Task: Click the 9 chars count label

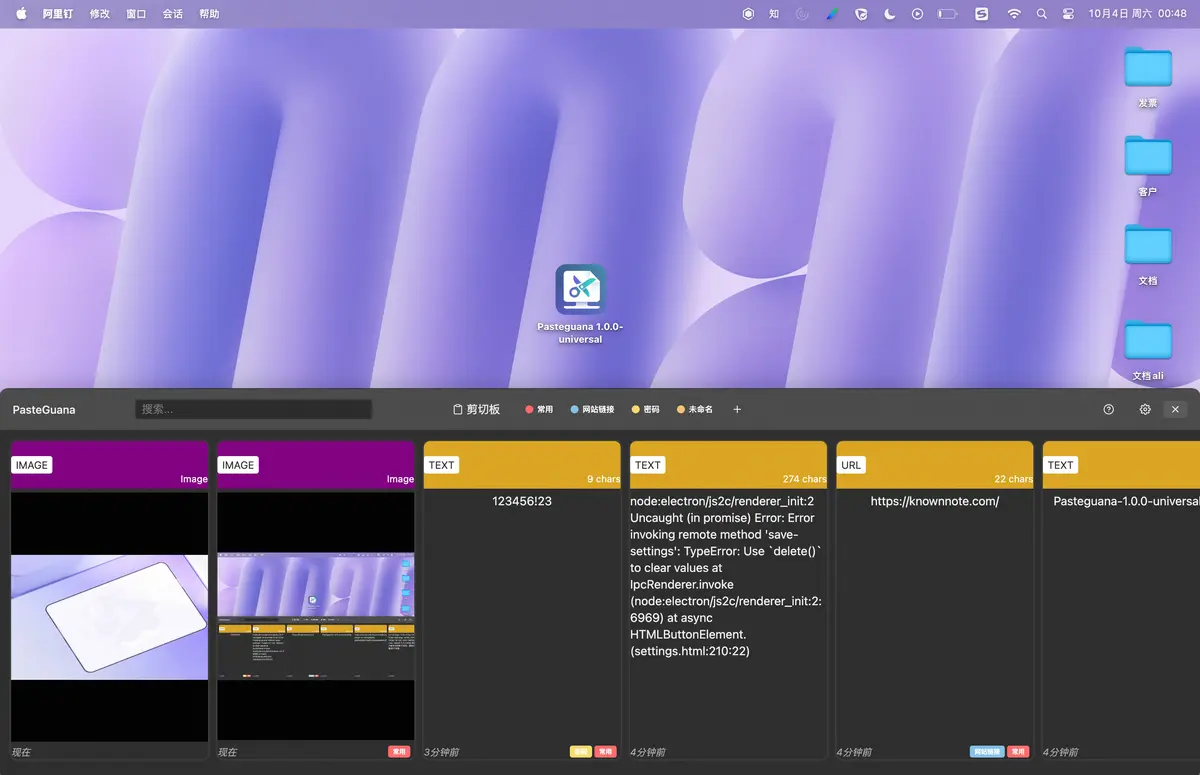Action: point(603,479)
